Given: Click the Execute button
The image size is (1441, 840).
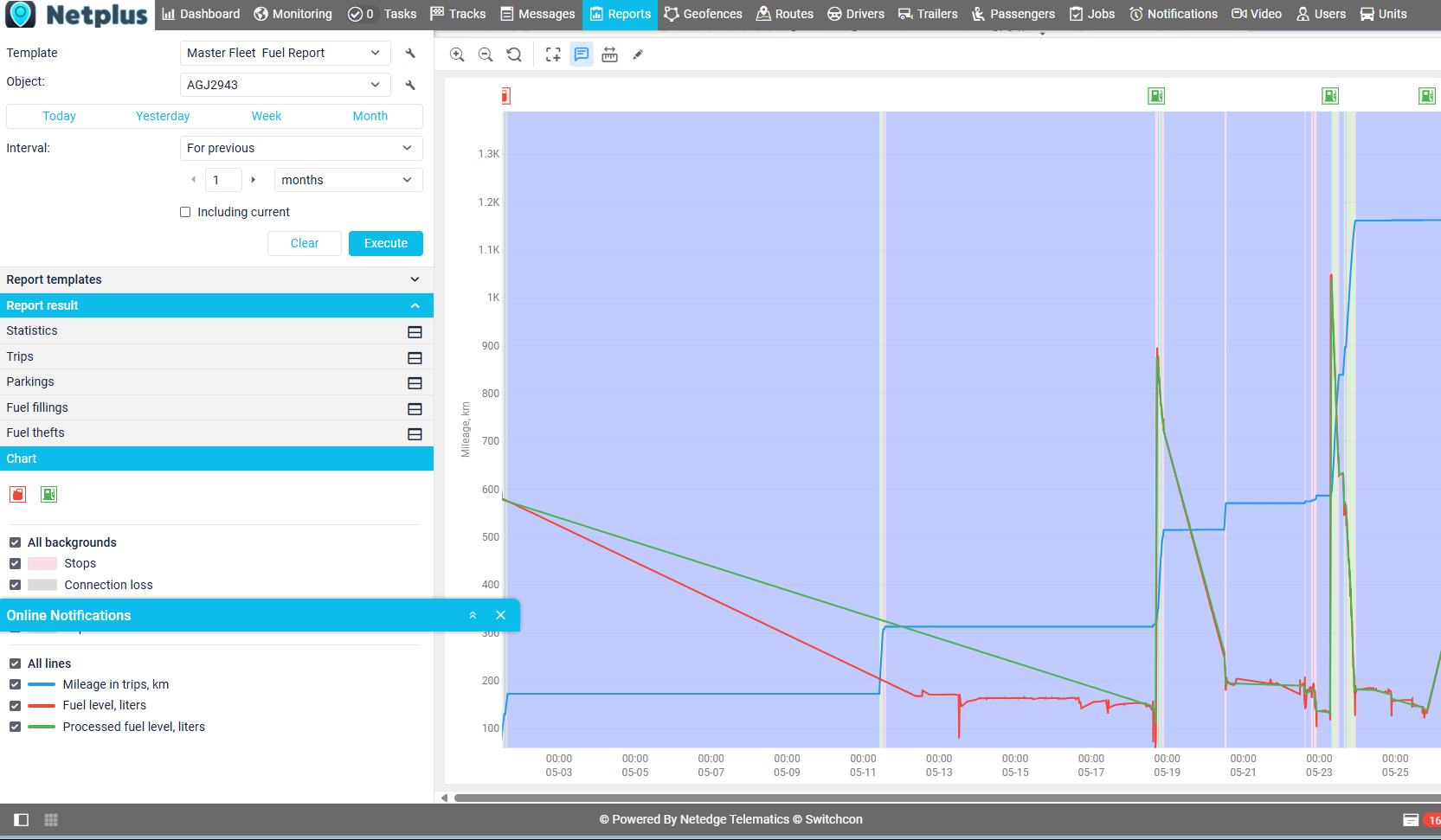Looking at the screenshot, I should point(386,243).
